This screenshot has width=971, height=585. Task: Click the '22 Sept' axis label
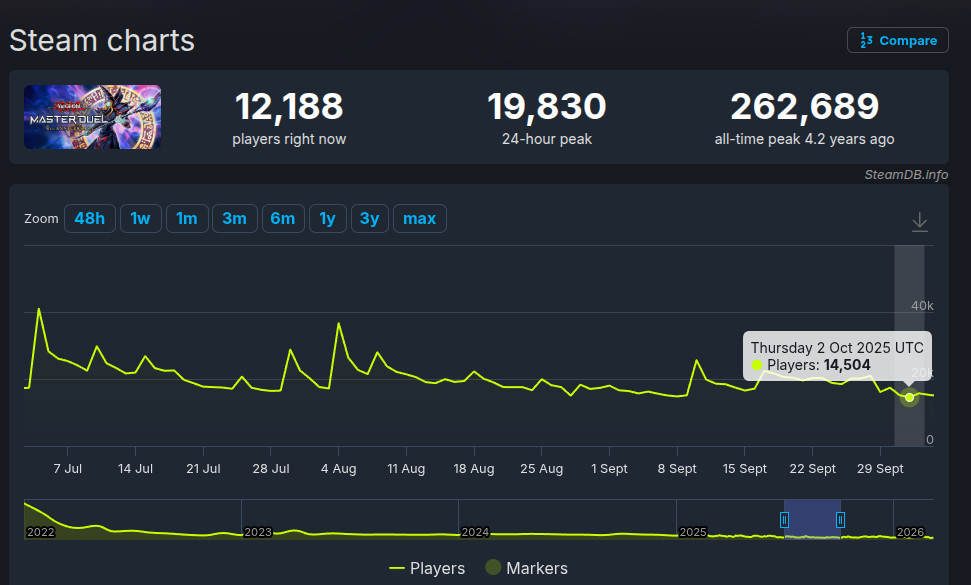[812, 469]
